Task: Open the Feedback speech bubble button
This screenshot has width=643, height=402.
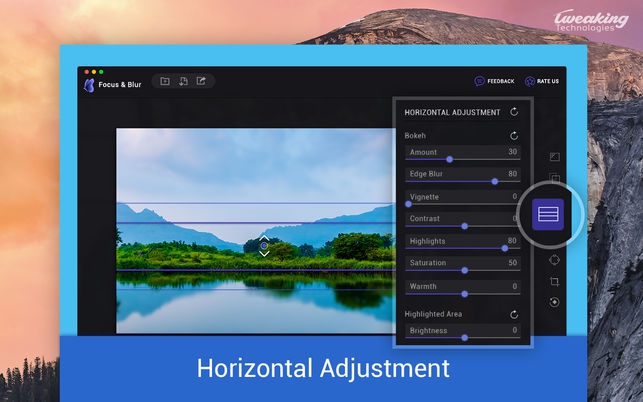Action: click(x=494, y=81)
